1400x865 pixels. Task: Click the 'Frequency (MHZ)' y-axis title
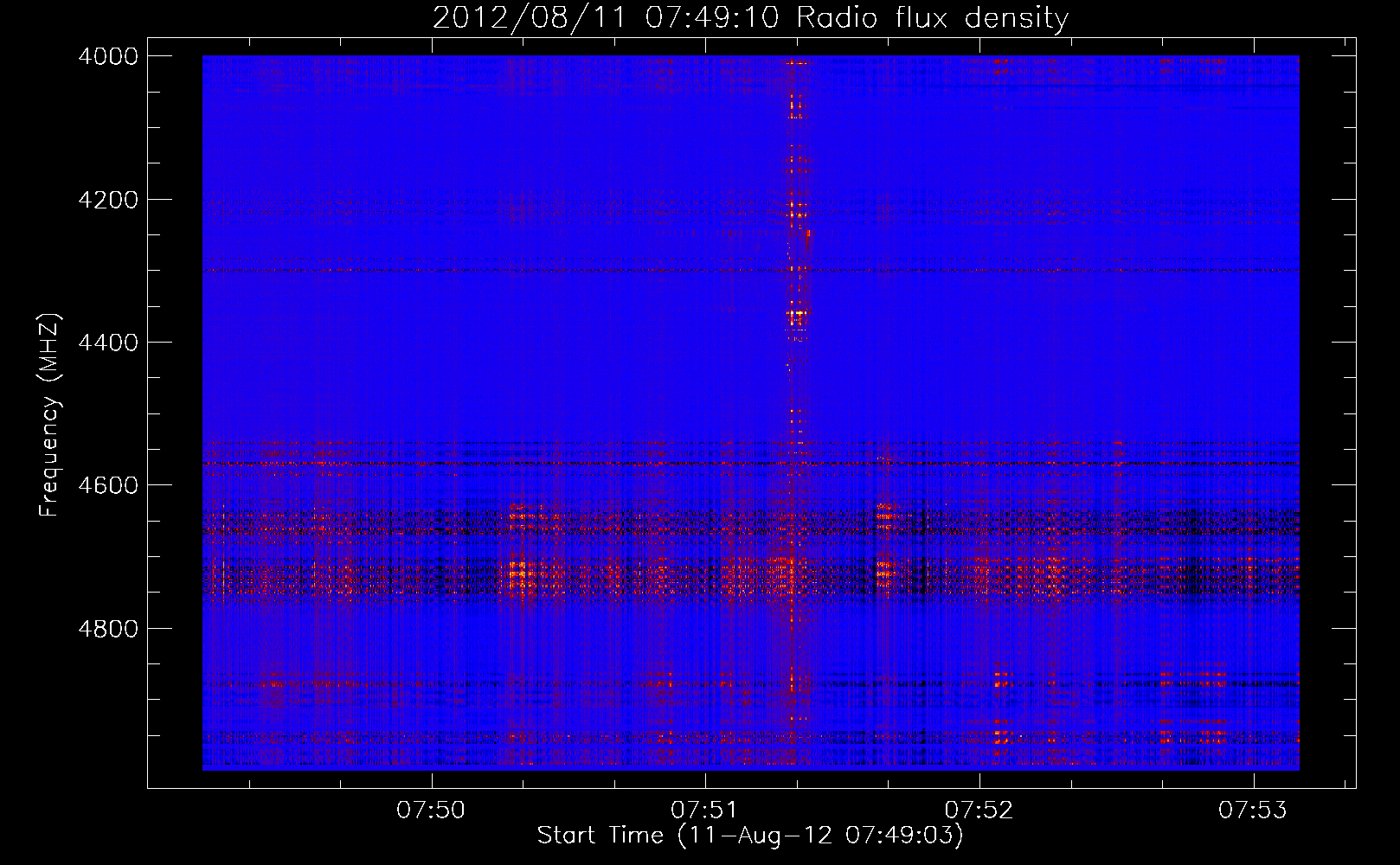coord(50,414)
